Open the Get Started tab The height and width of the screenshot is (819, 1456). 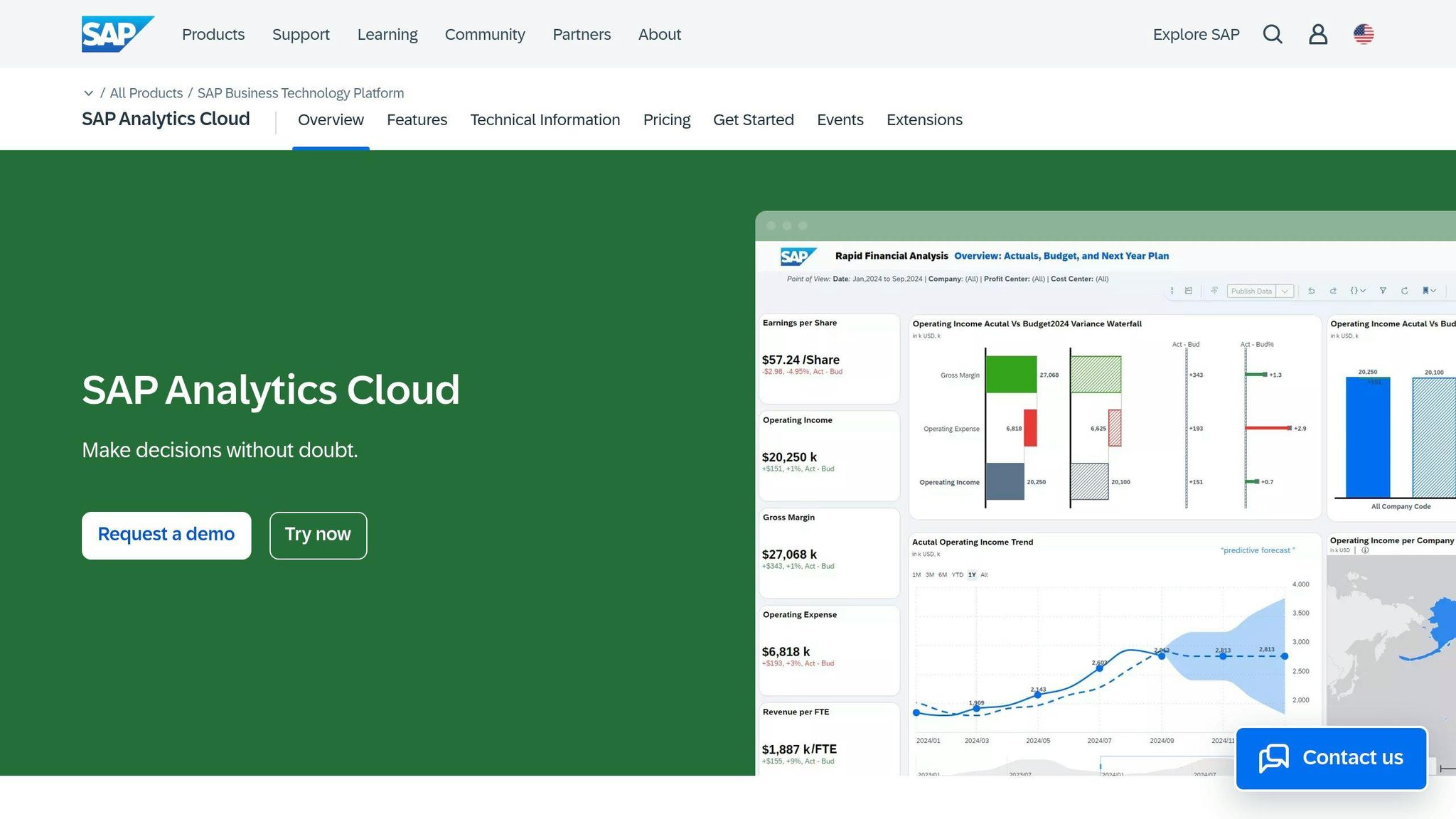[x=754, y=120]
